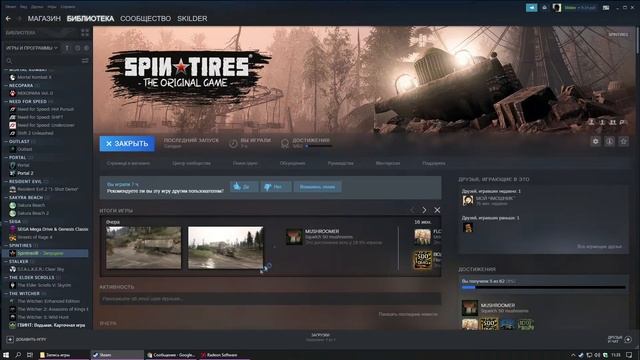Viewport: 640px width, 360px height.
Task: Open the advanced filter sliders icon
Action: [x=85, y=61]
